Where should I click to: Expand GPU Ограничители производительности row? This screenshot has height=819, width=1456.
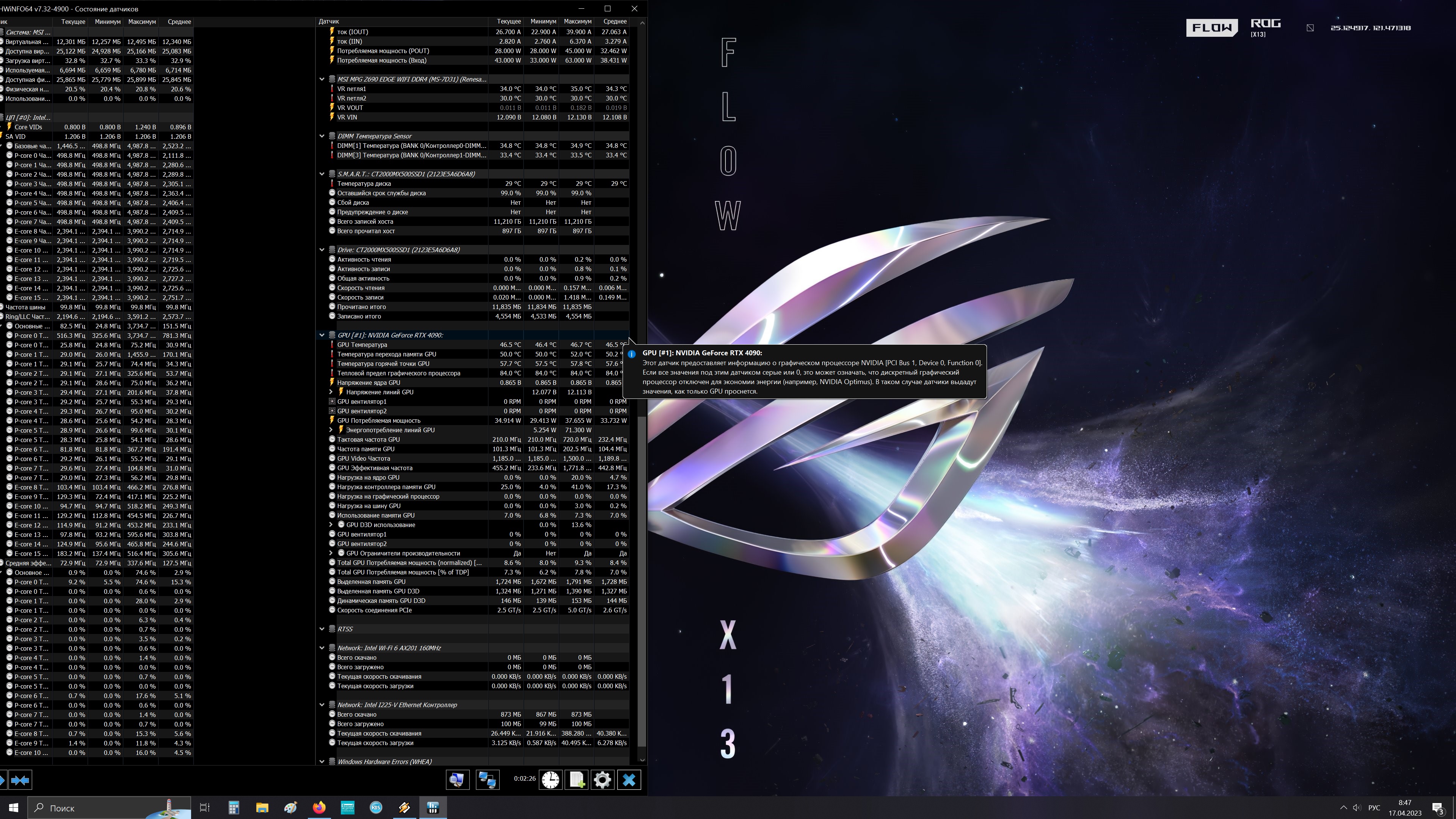[331, 553]
